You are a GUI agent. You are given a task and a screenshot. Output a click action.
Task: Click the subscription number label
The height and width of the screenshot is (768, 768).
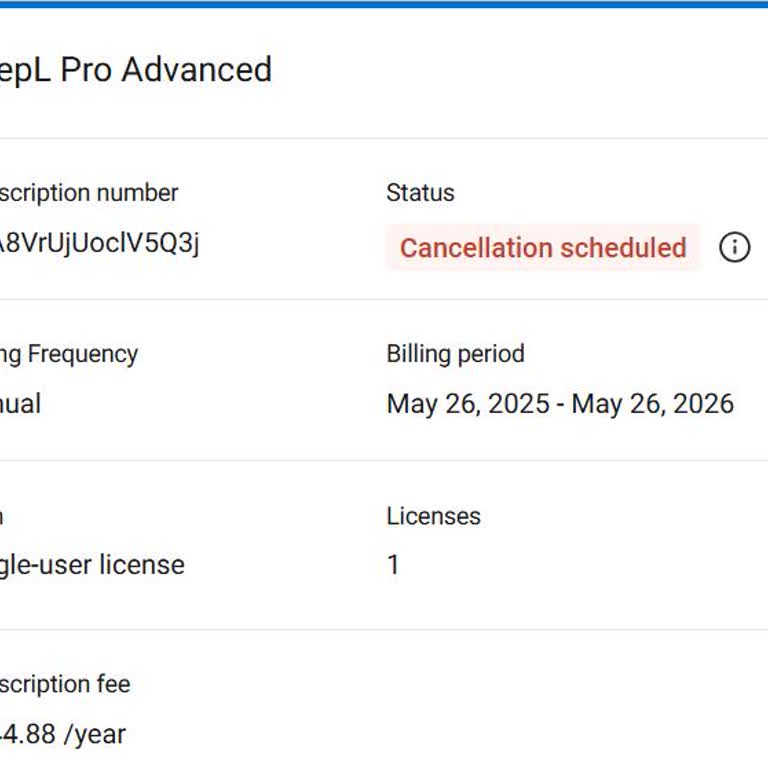pos(89,192)
